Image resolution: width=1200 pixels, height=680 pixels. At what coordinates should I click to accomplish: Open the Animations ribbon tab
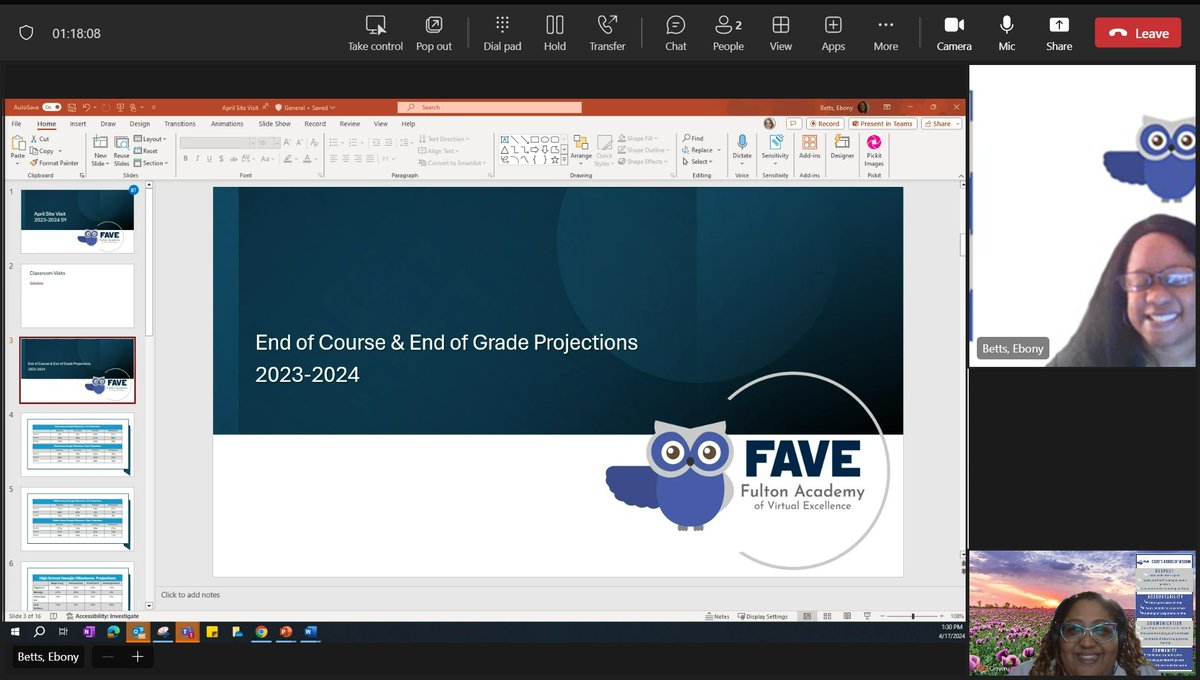point(227,124)
